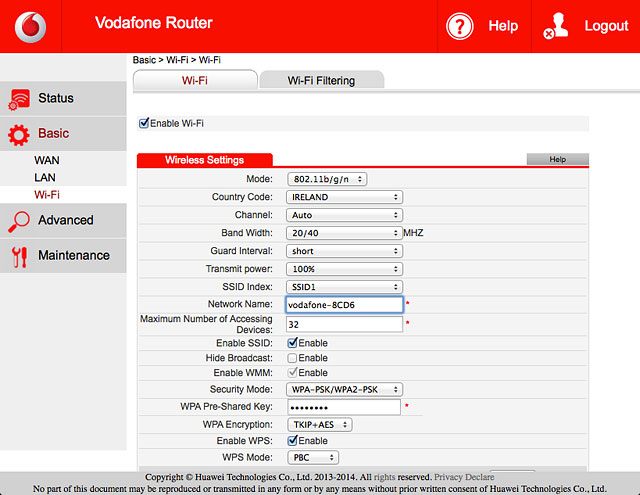Click the Advanced magnifier icon
This screenshot has height=495, width=640.
[x=19, y=222]
